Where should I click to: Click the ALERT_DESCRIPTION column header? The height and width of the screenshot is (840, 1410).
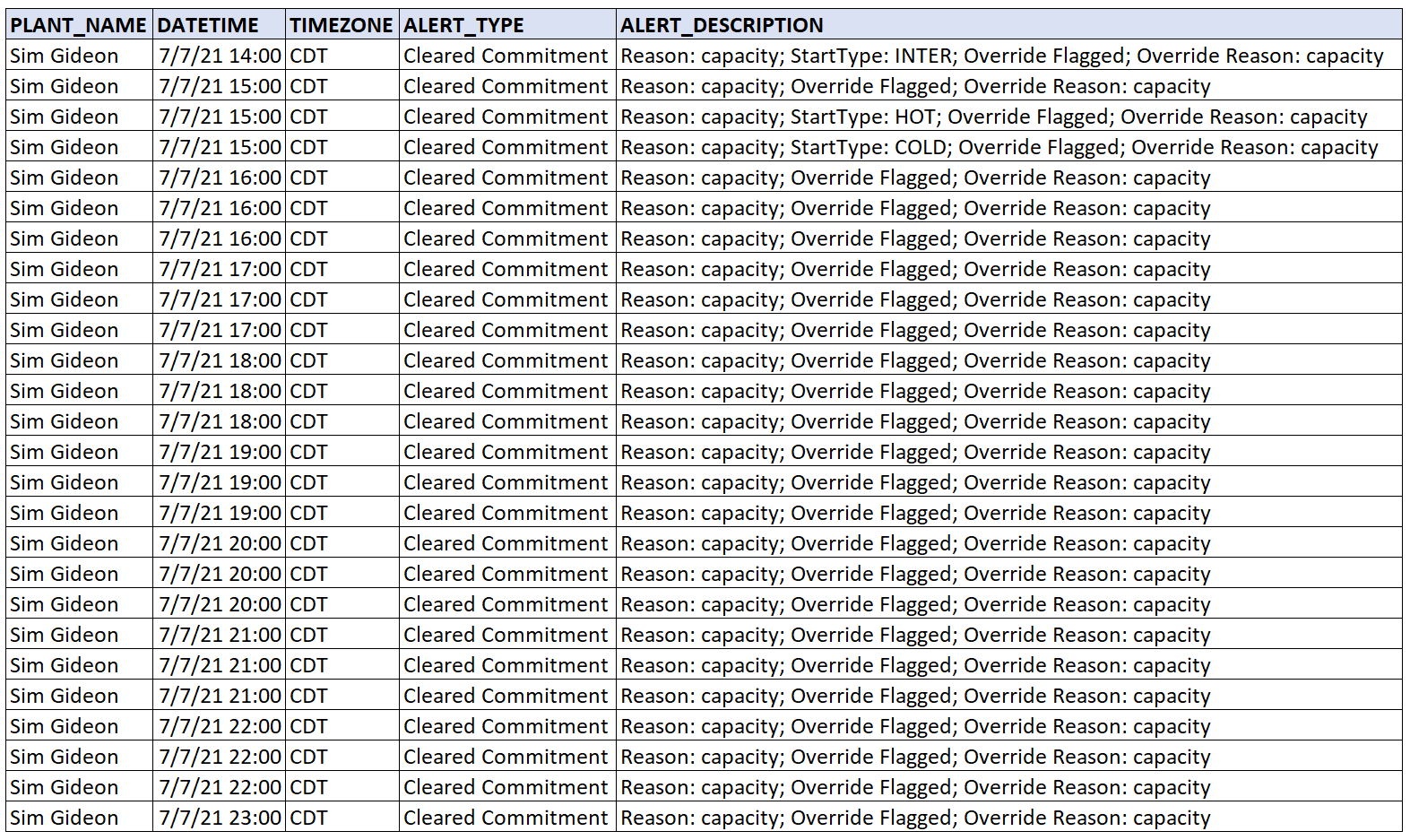(722, 25)
